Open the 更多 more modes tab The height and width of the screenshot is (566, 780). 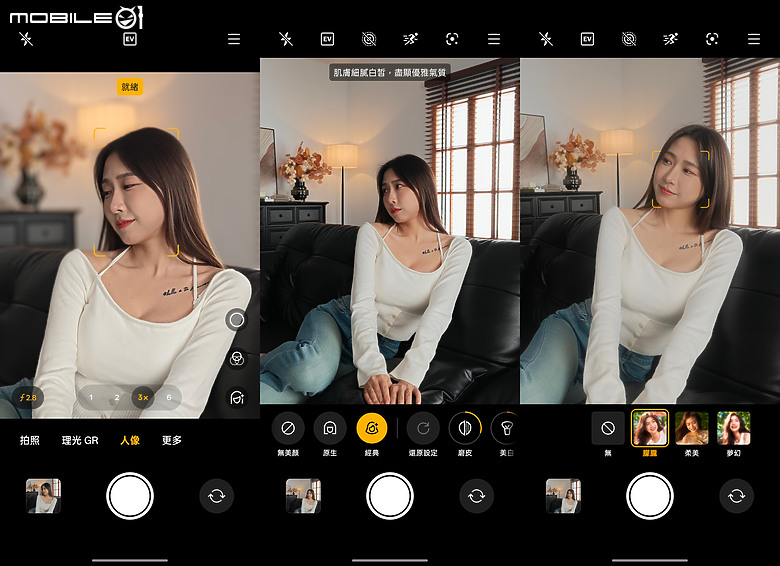[x=172, y=440]
